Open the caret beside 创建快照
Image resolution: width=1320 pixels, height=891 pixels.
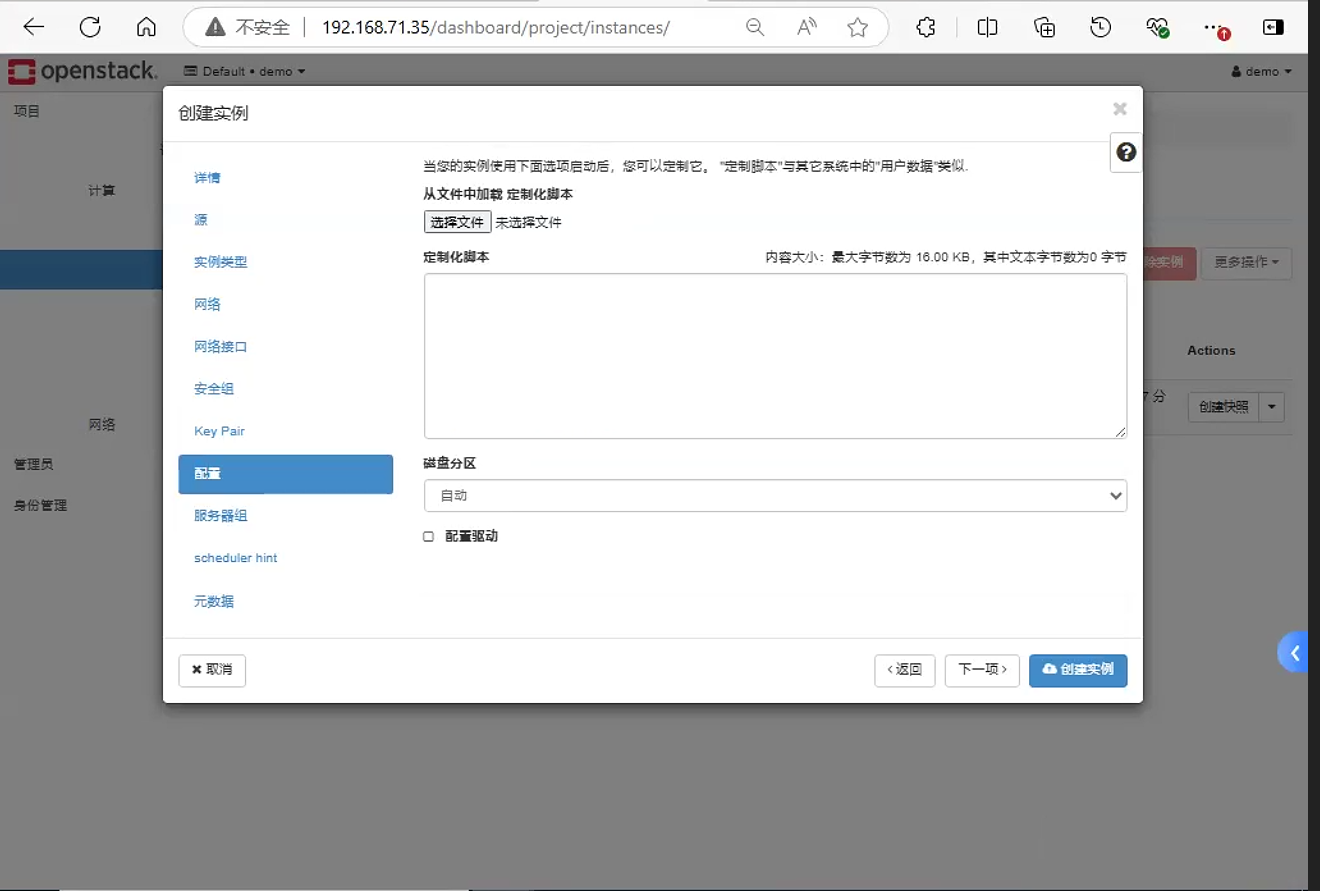(x=1272, y=407)
